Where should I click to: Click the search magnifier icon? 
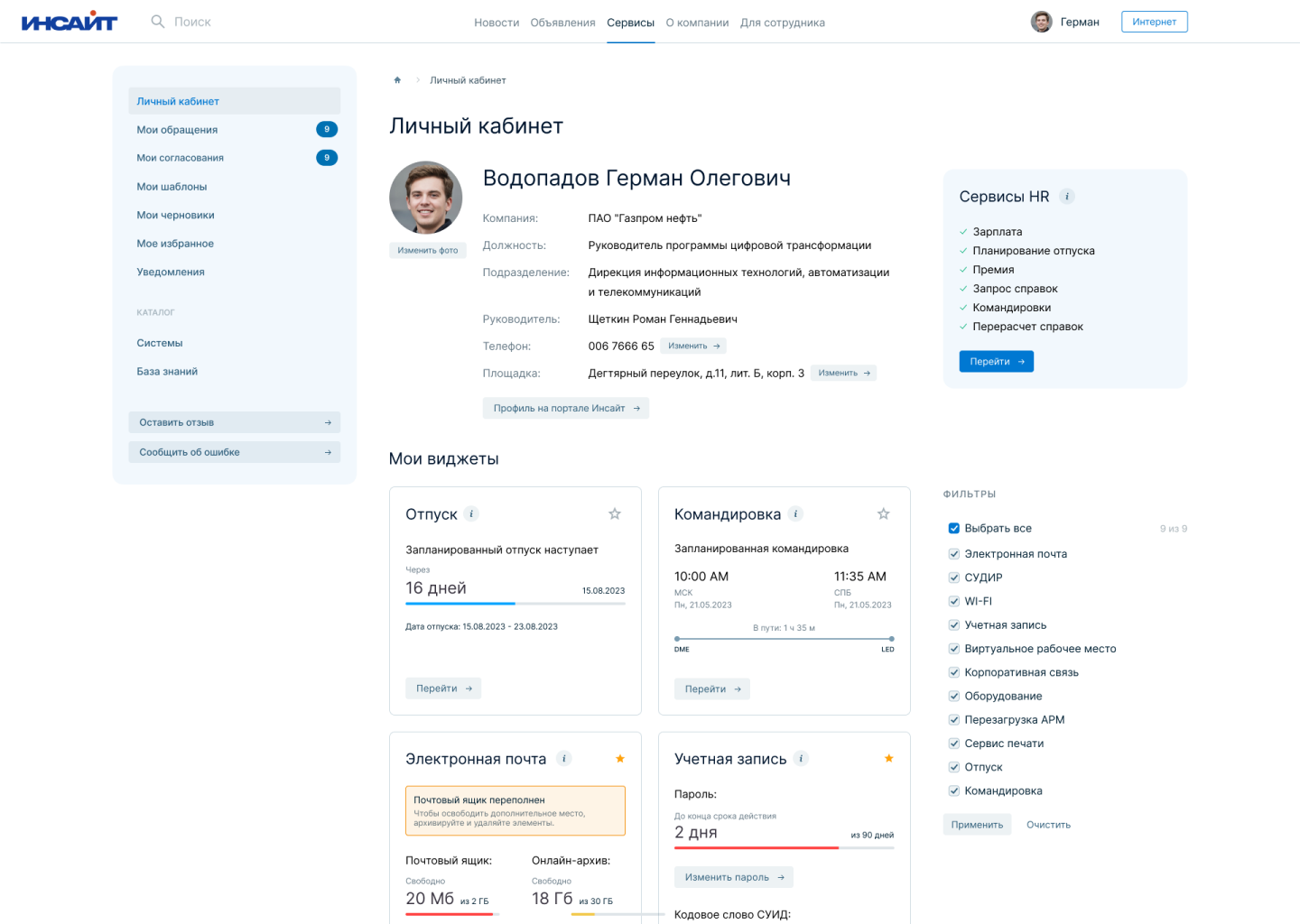[x=158, y=22]
